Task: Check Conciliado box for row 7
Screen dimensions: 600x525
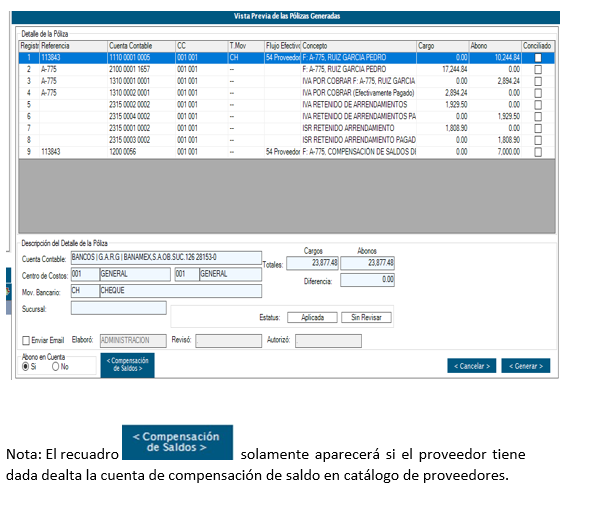Action: pyautogui.click(x=538, y=129)
